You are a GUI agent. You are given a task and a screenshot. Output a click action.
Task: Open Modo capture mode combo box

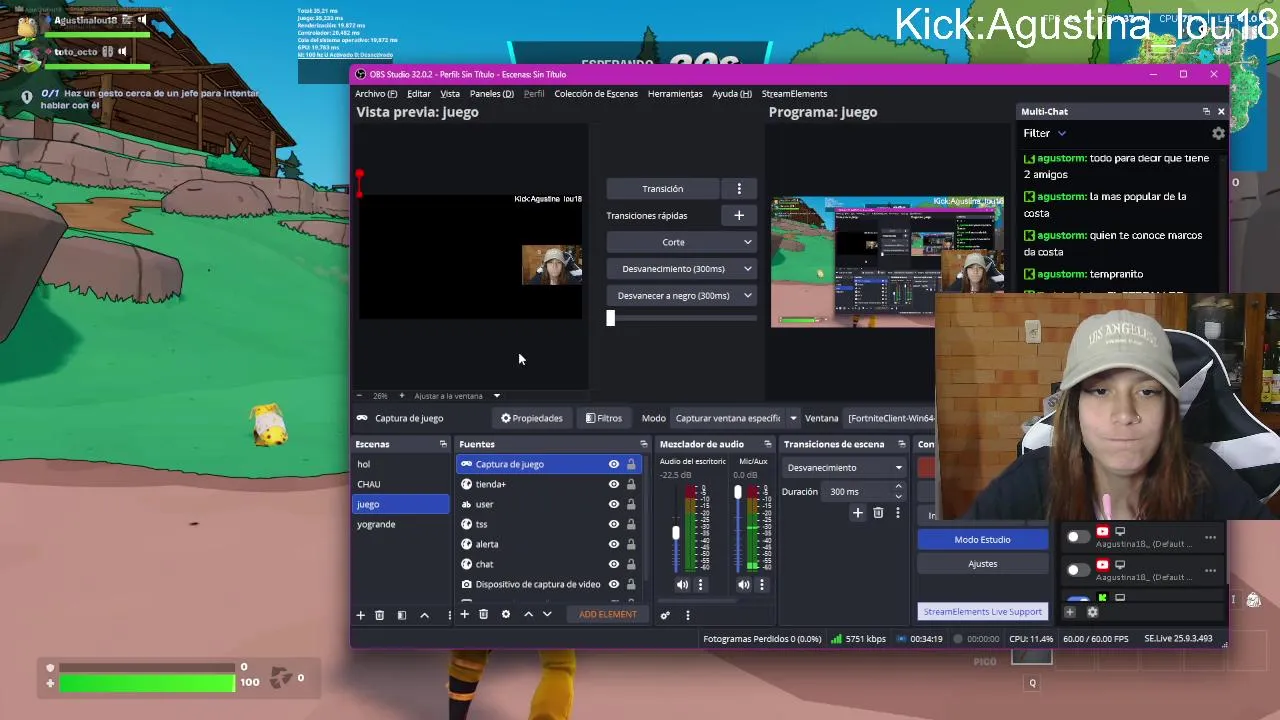click(736, 418)
